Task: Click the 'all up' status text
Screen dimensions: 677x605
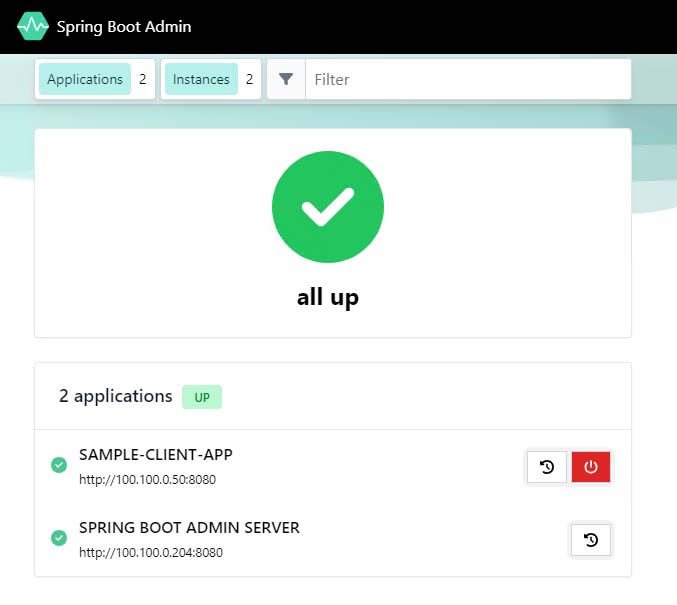Action: coord(328,298)
